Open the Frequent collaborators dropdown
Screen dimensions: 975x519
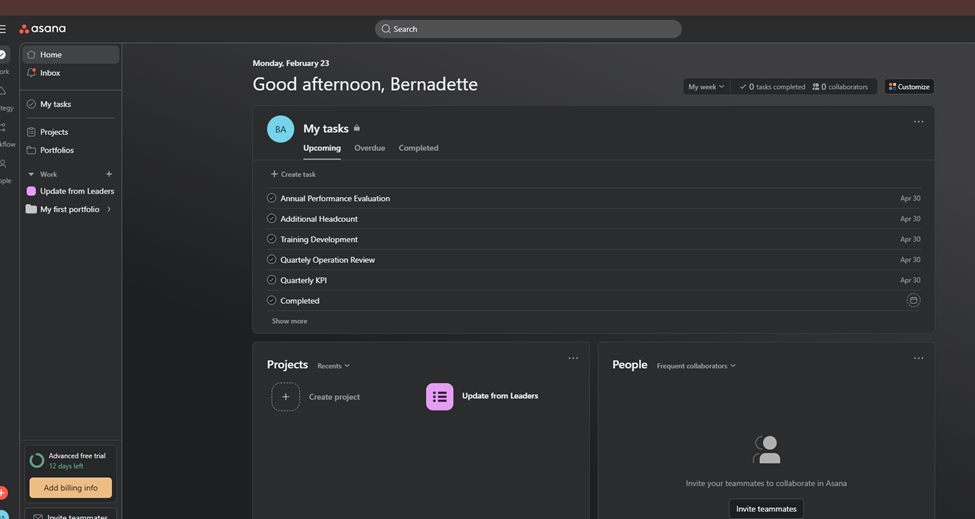pyautogui.click(x=696, y=366)
